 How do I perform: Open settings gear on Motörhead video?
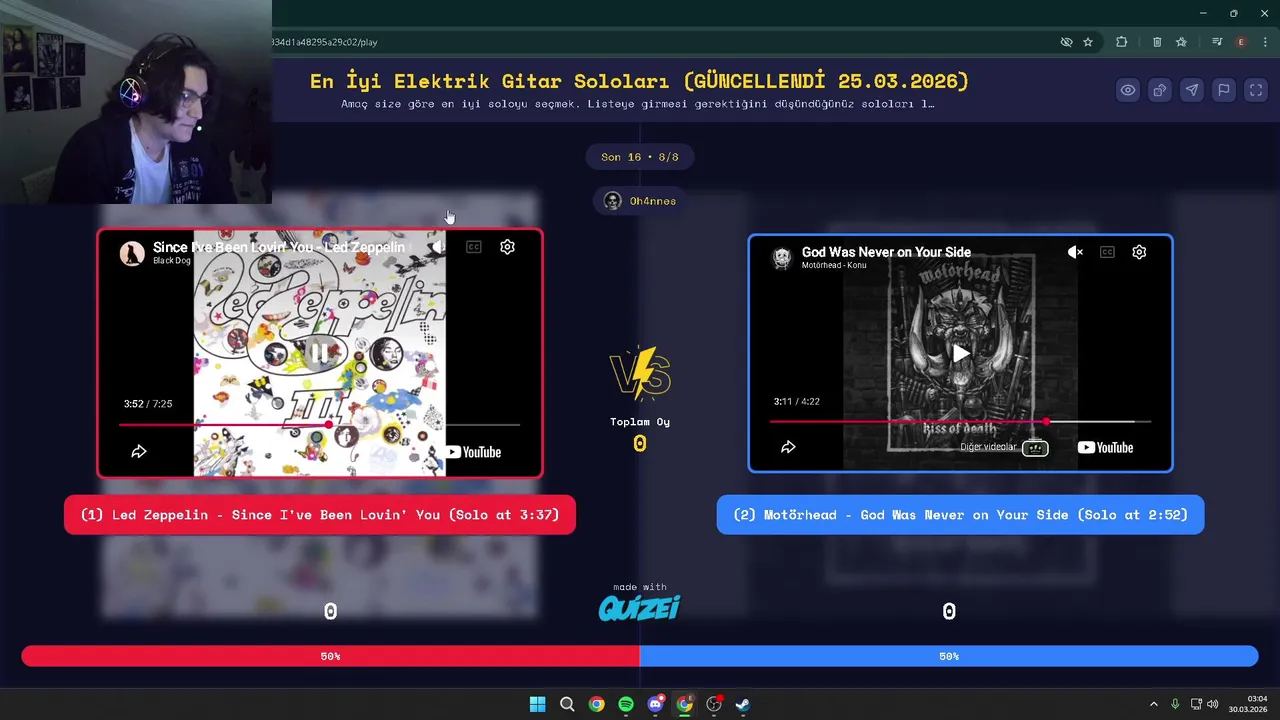(x=1139, y=252)
